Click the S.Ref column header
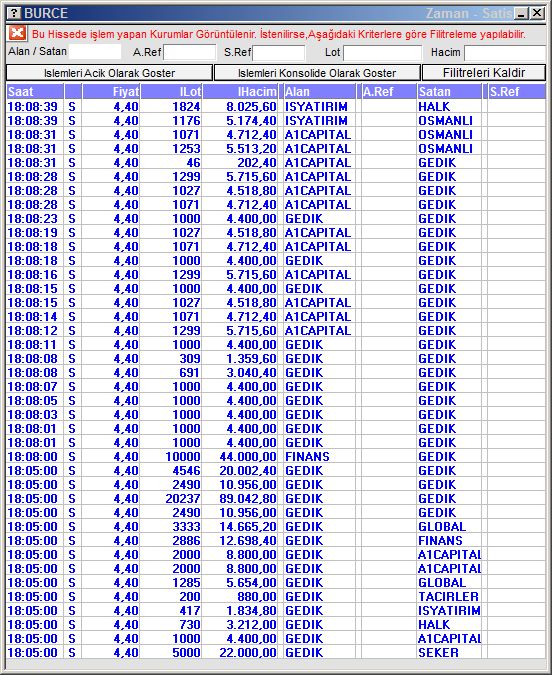 (517, 92)
